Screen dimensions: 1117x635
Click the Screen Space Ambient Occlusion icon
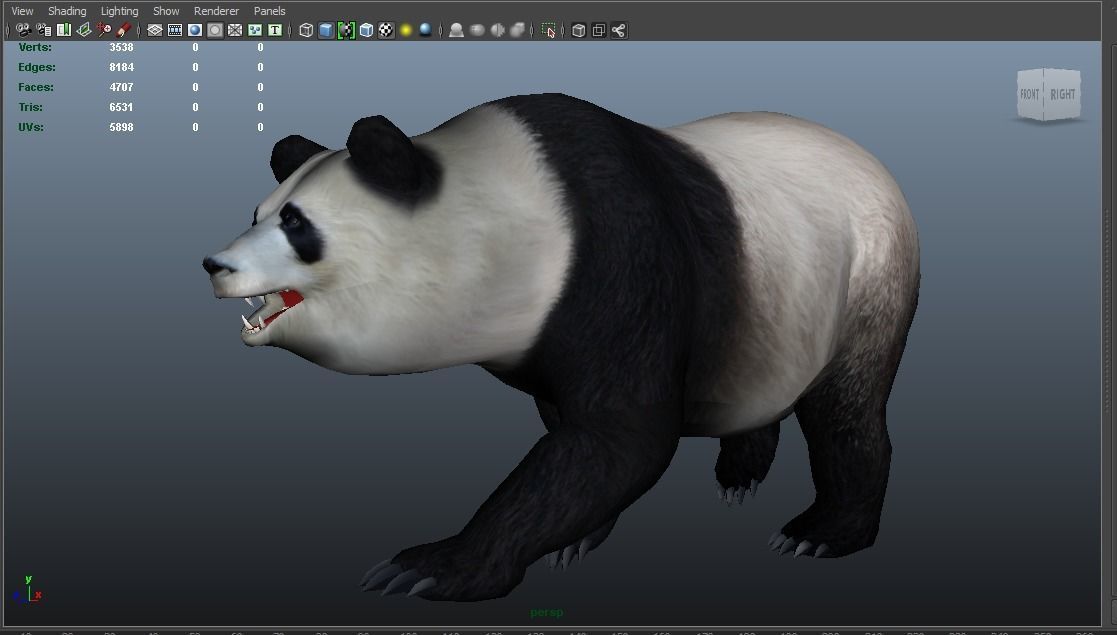point(477,30)
